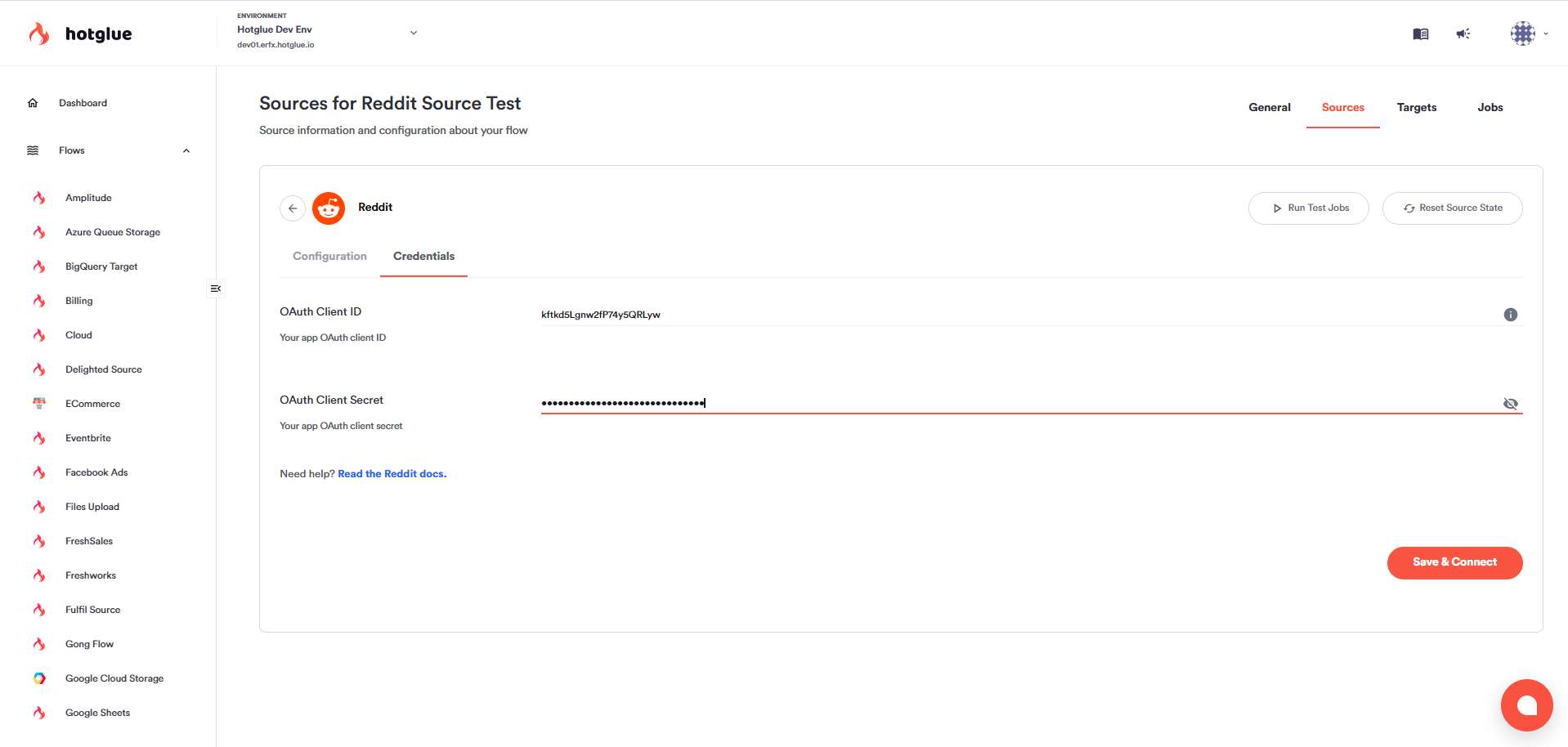Click the Reddit logo icon

pos(329,208)
